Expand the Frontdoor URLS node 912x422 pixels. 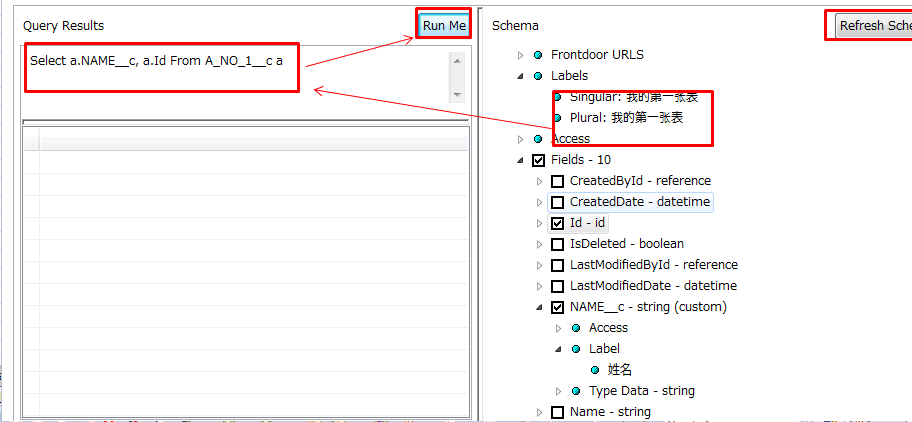pos(521,55)
